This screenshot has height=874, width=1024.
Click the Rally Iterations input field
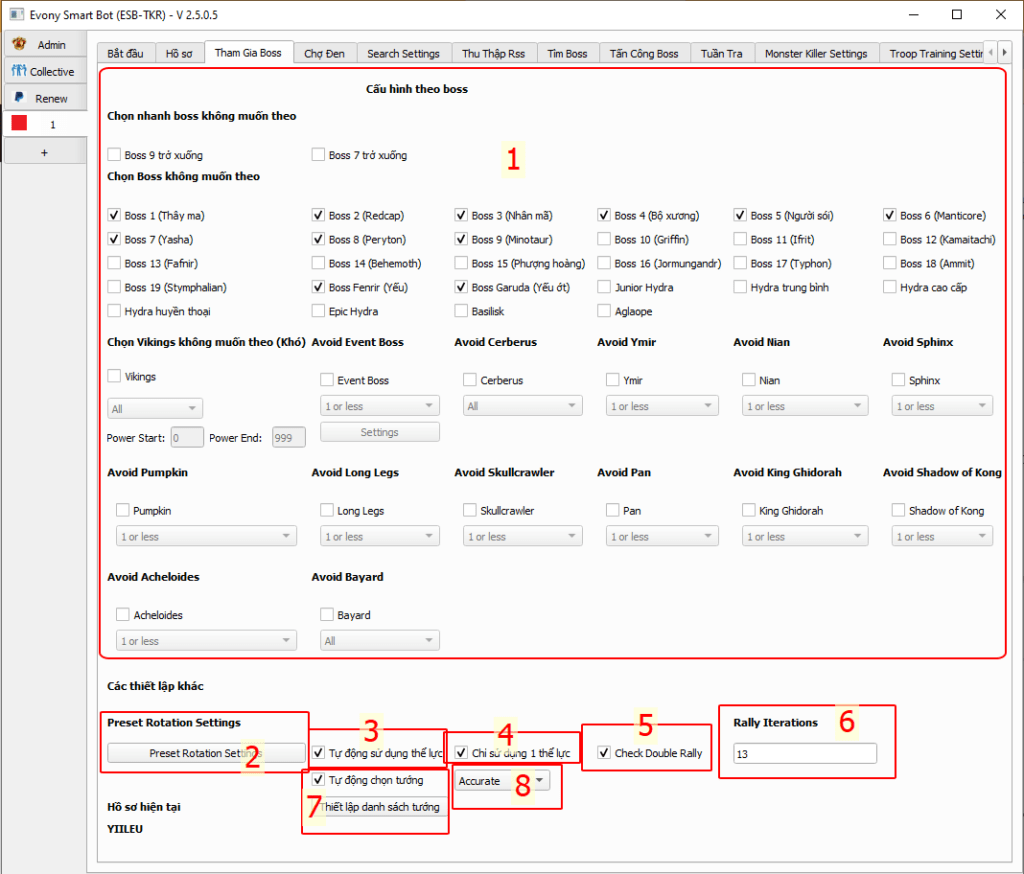click(804, 754)
